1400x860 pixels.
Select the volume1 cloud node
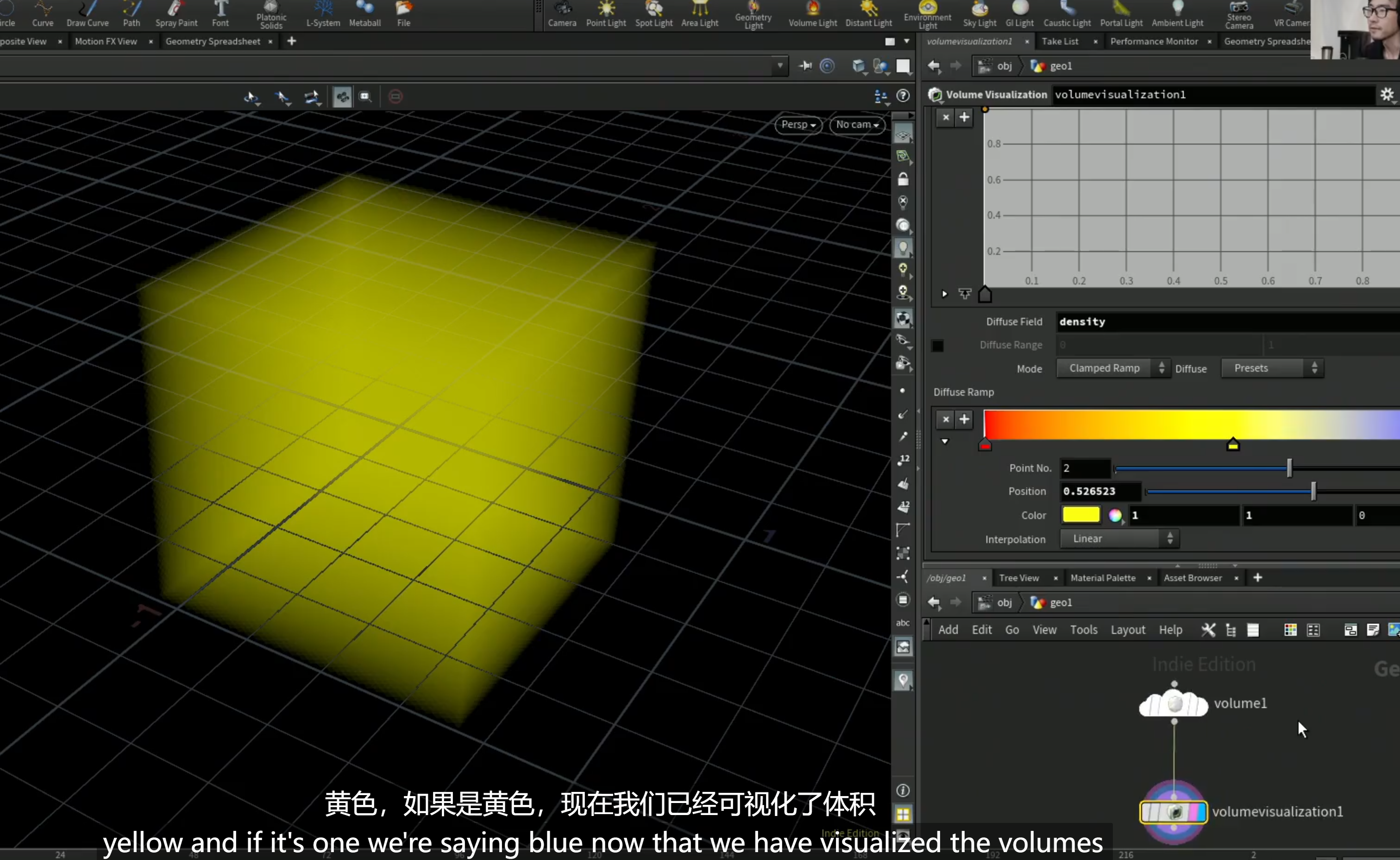pyautogui.click(x=1173, y=703)
